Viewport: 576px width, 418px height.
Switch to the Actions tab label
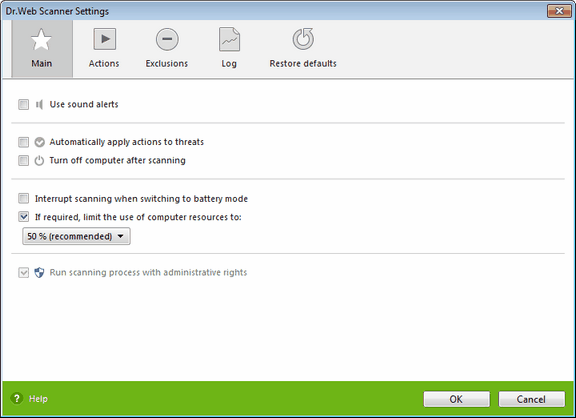click(104, 64)
